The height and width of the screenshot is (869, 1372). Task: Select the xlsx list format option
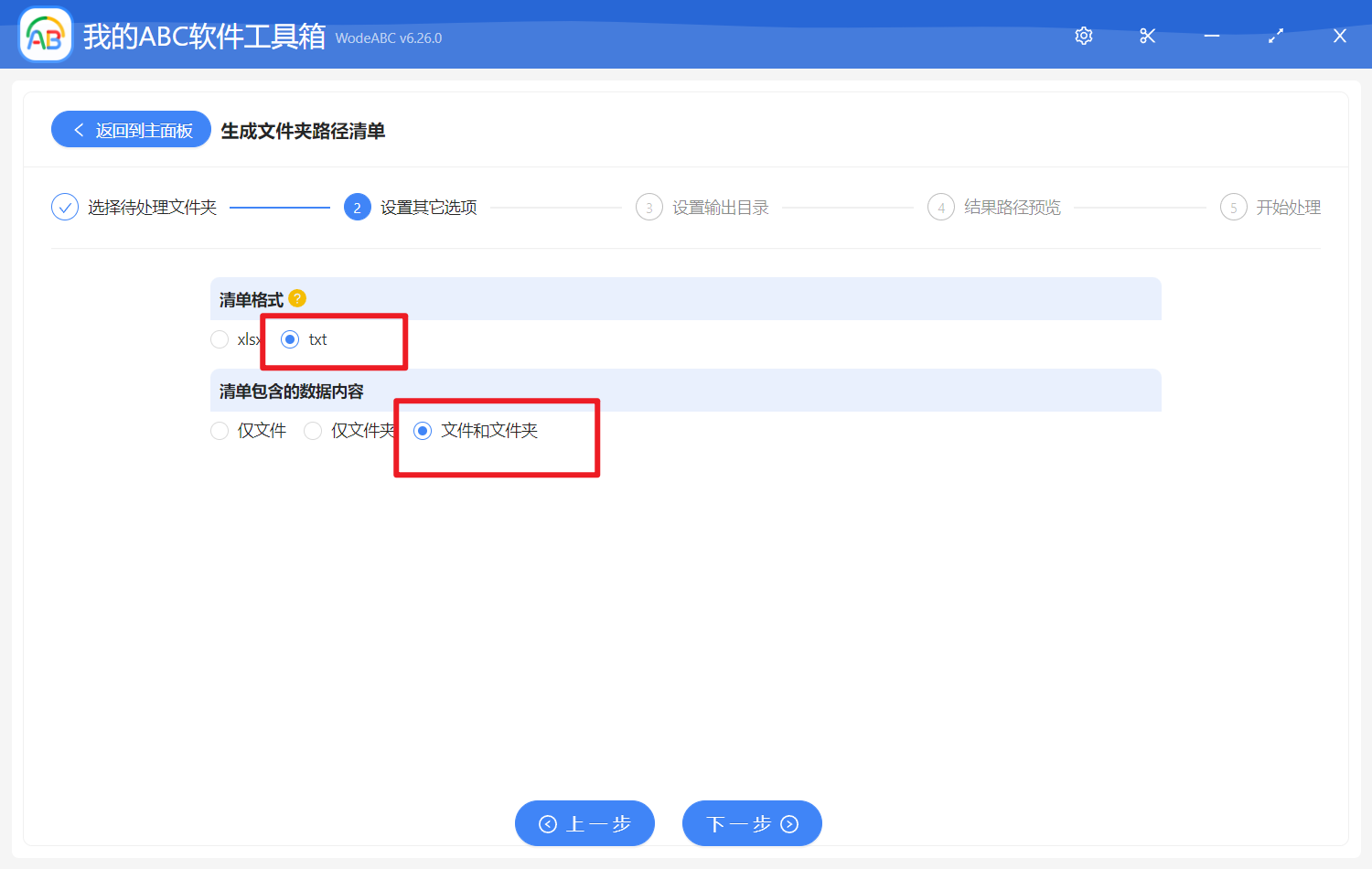click(220, 338)
